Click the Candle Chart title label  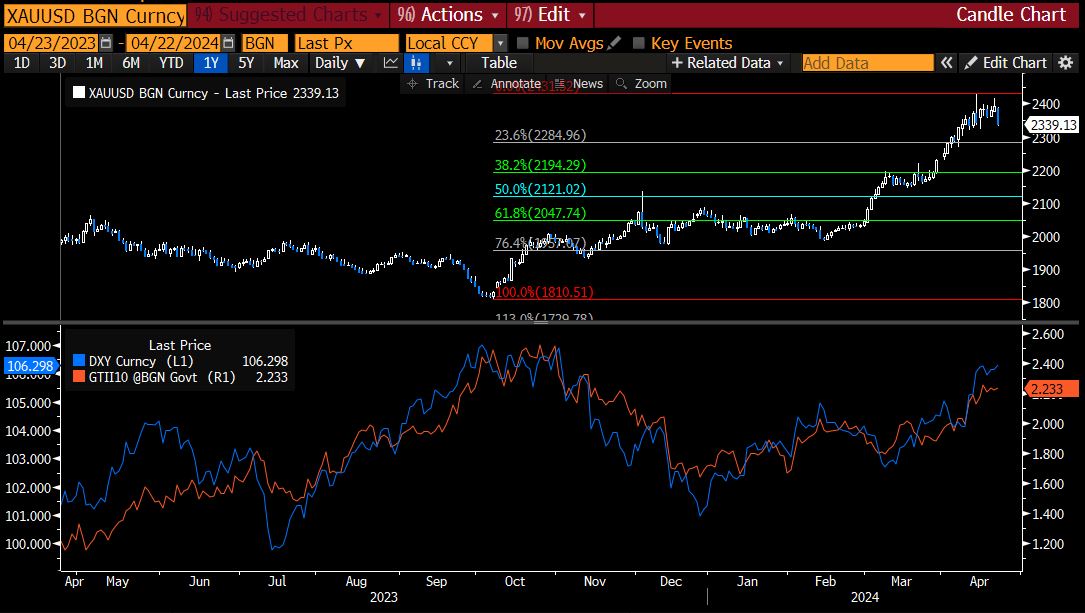coord(1010,15)
